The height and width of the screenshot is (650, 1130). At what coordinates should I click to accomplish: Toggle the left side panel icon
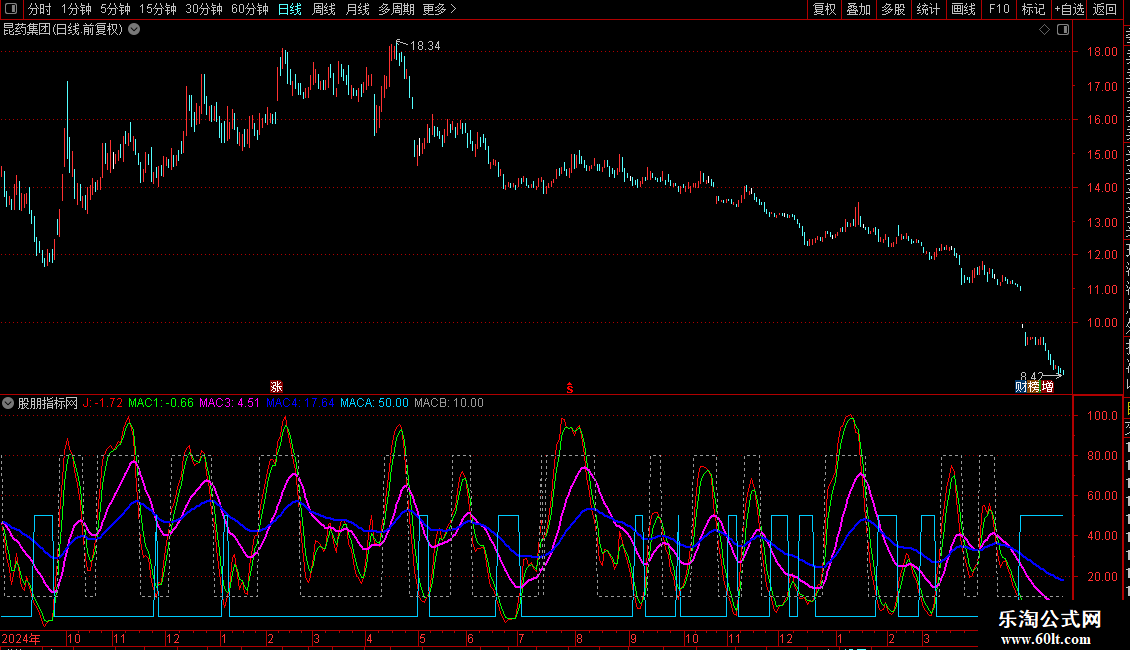click(11, 9)
